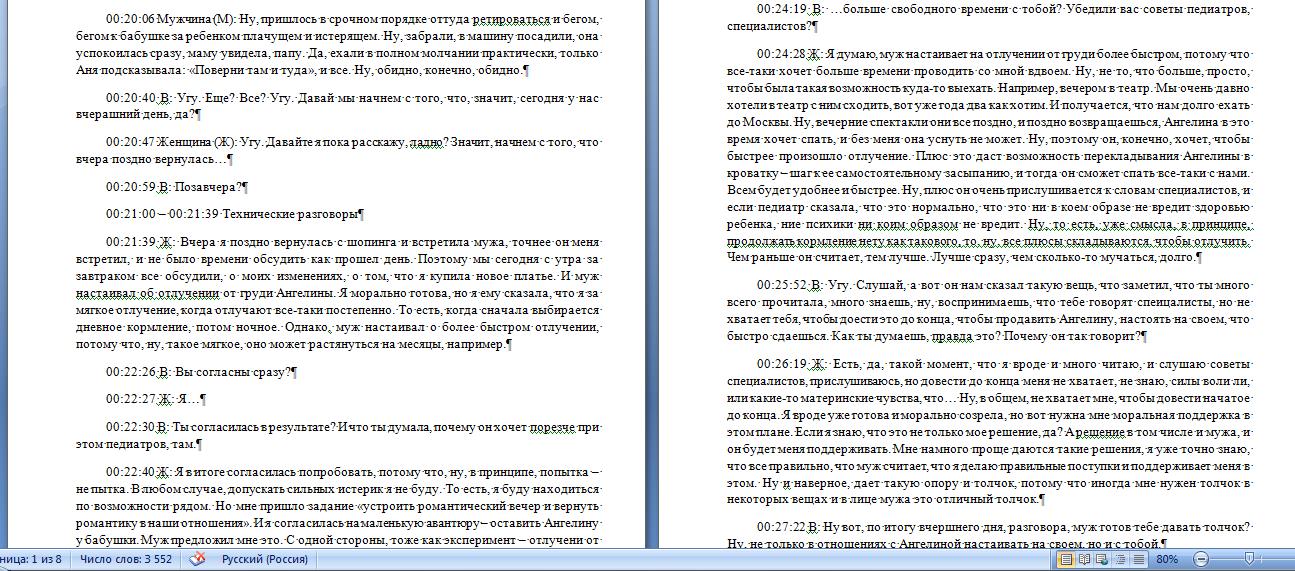Place cursor at timestamp 00:24:19
1295x571 pixels.
(782, 10)
